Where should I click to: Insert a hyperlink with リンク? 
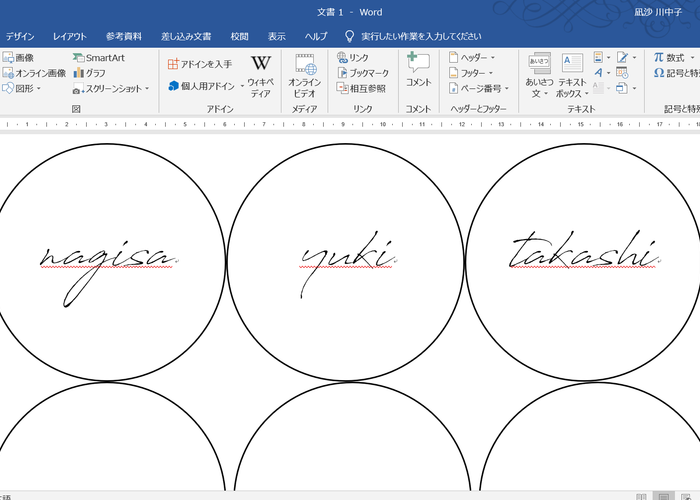[x=353, y=58]
